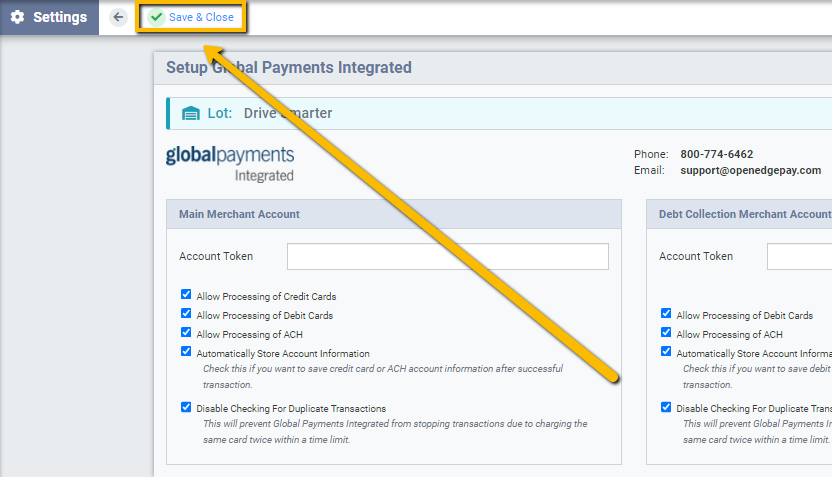Image resolution: width=832 pixels, height=477 pixels.
Task: Toggle Main Allow Processing of ACH
Action: coord(186,332)
